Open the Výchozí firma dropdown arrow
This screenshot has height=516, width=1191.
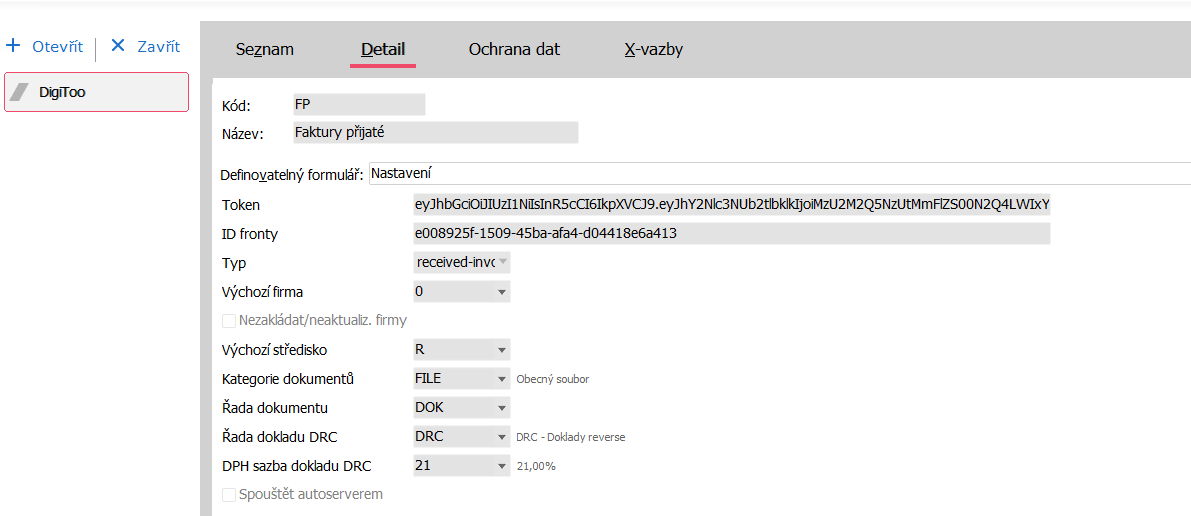(x=502, y=292)
